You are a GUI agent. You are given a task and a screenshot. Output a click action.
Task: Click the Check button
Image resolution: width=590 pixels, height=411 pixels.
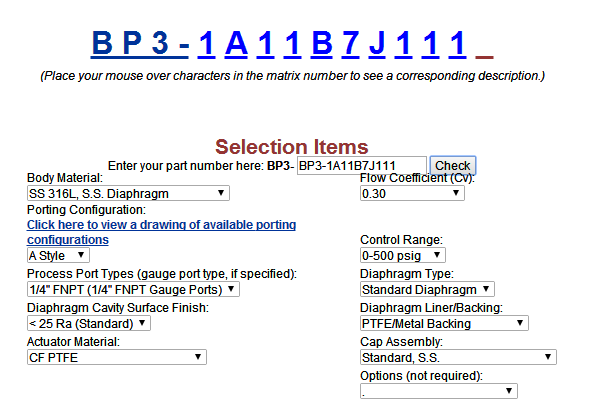[453, 166]
